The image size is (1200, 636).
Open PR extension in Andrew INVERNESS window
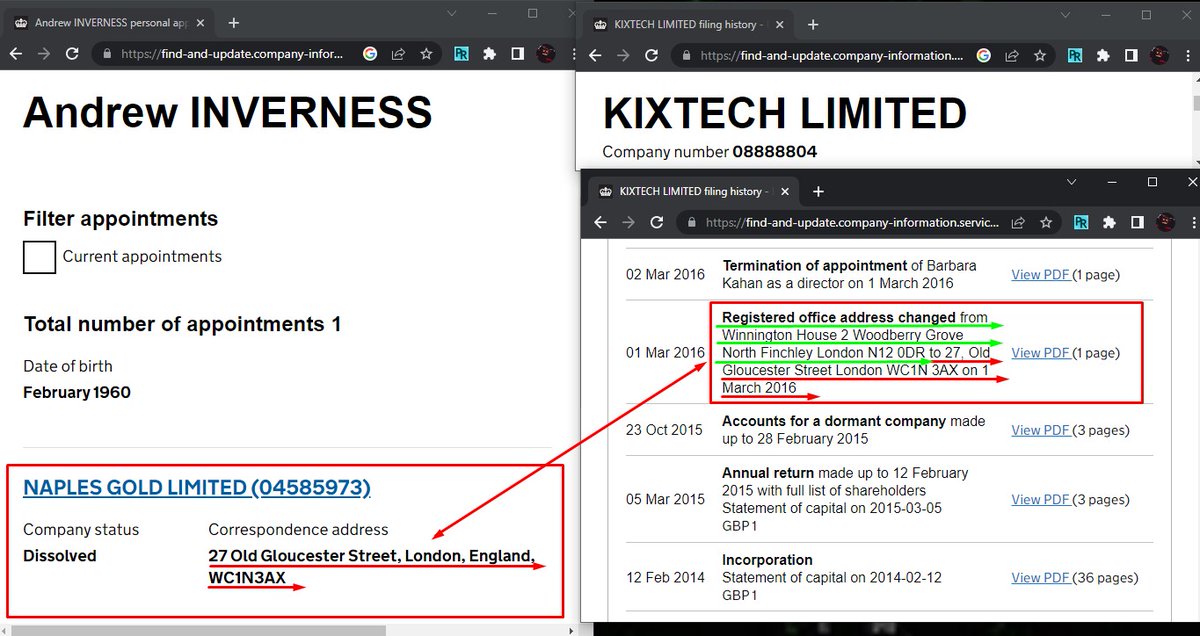[x=462, y=55]
